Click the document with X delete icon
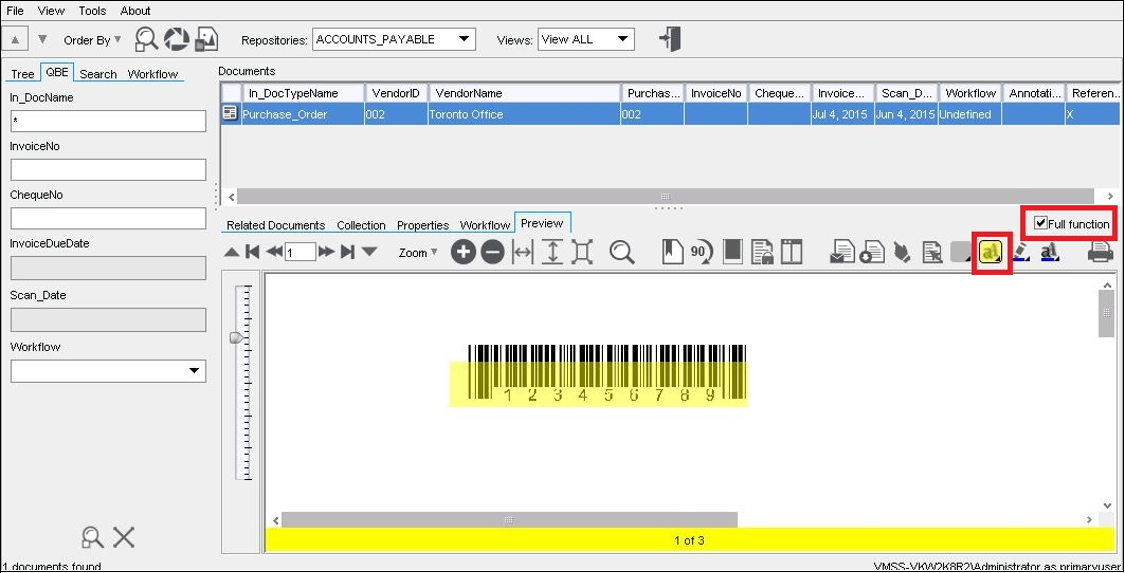The width and height of the screenshot is (1125, 573). coord(932,252)
